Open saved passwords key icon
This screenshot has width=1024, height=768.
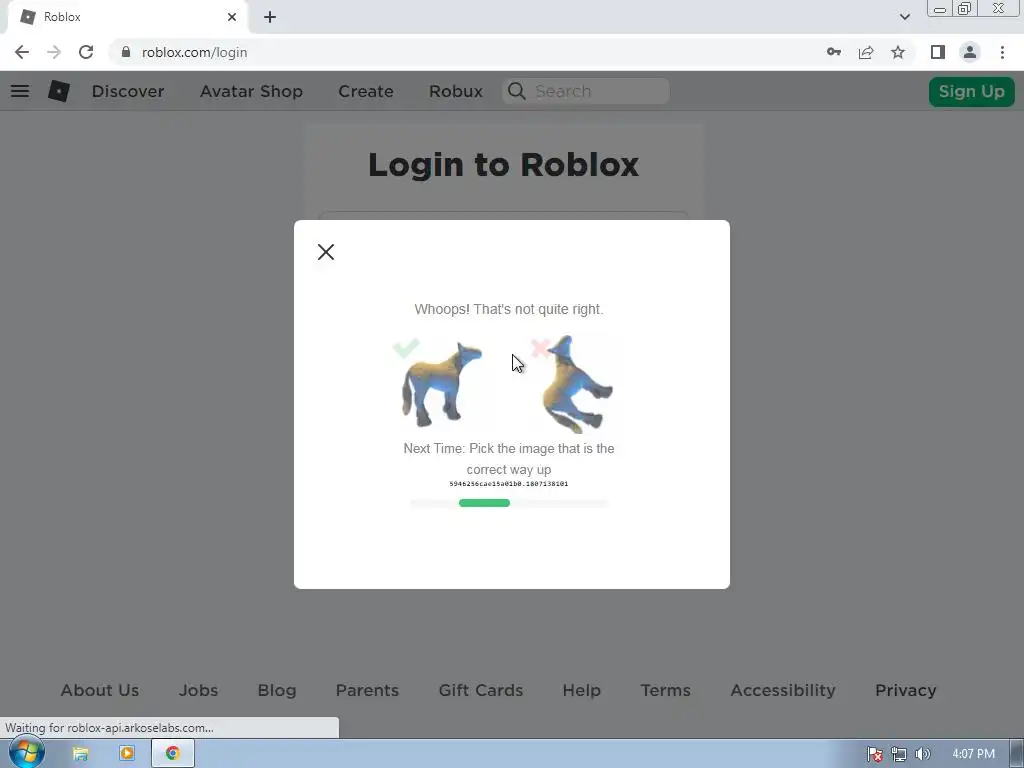[x=834, y=52]
